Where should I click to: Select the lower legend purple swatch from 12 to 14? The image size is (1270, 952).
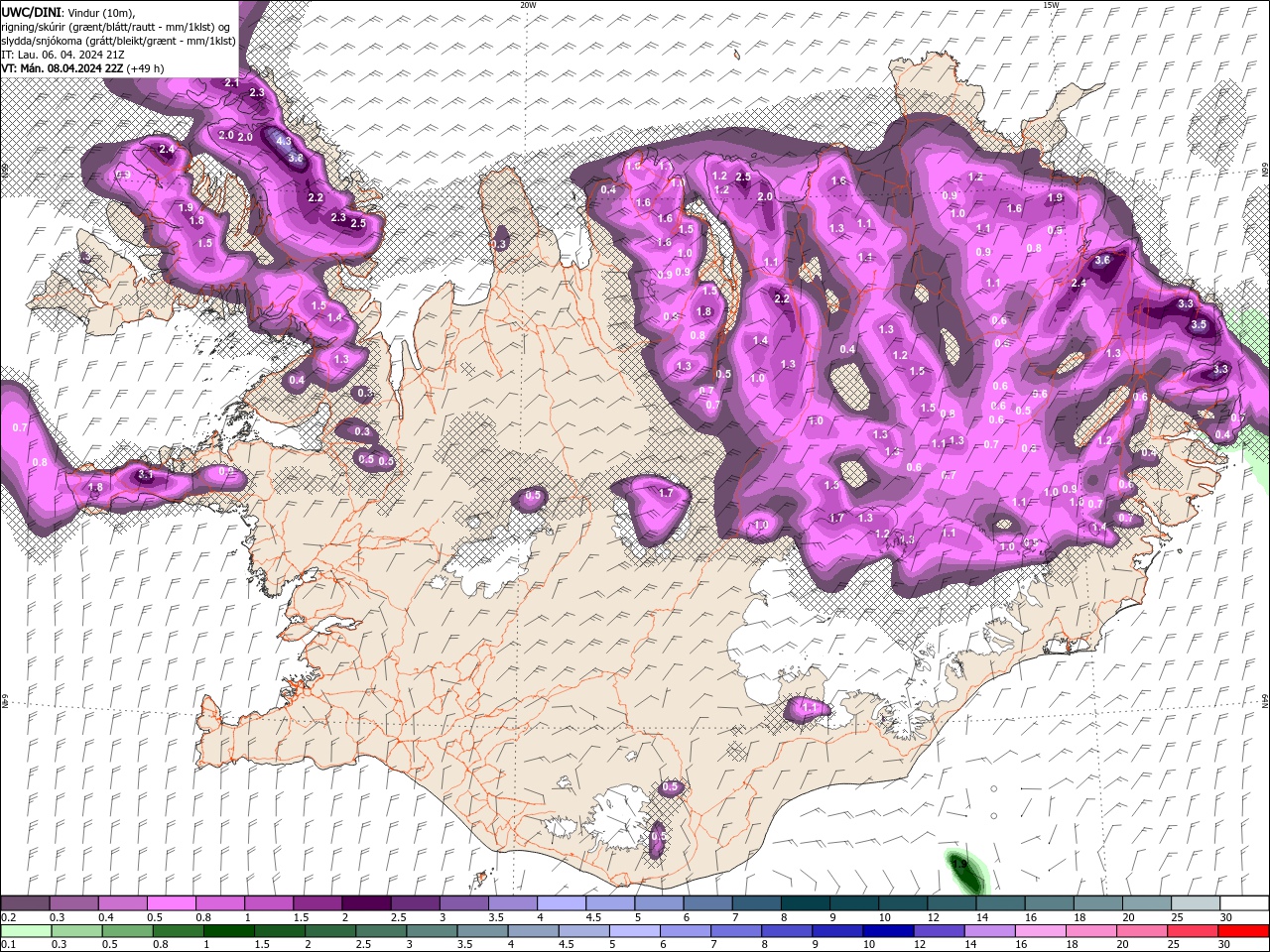pyautogui.click(x=937, y=930)
